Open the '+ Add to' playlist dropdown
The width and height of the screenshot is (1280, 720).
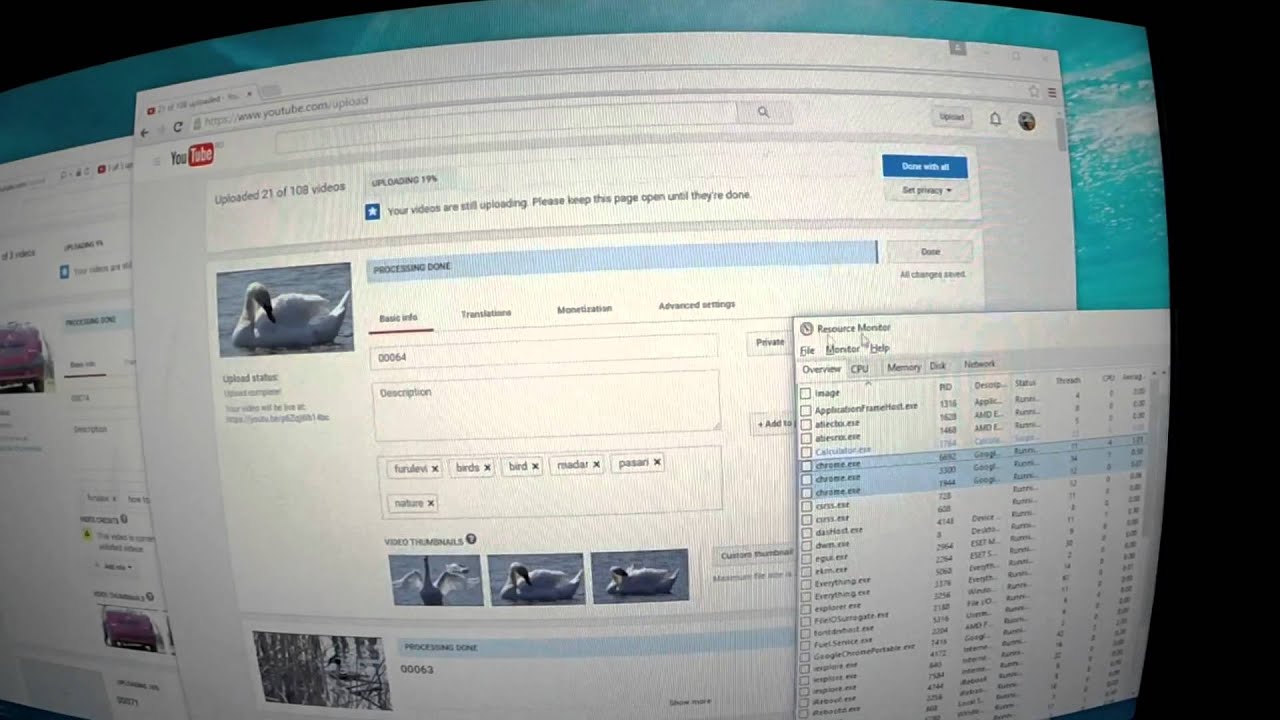(x=774, y=424)
